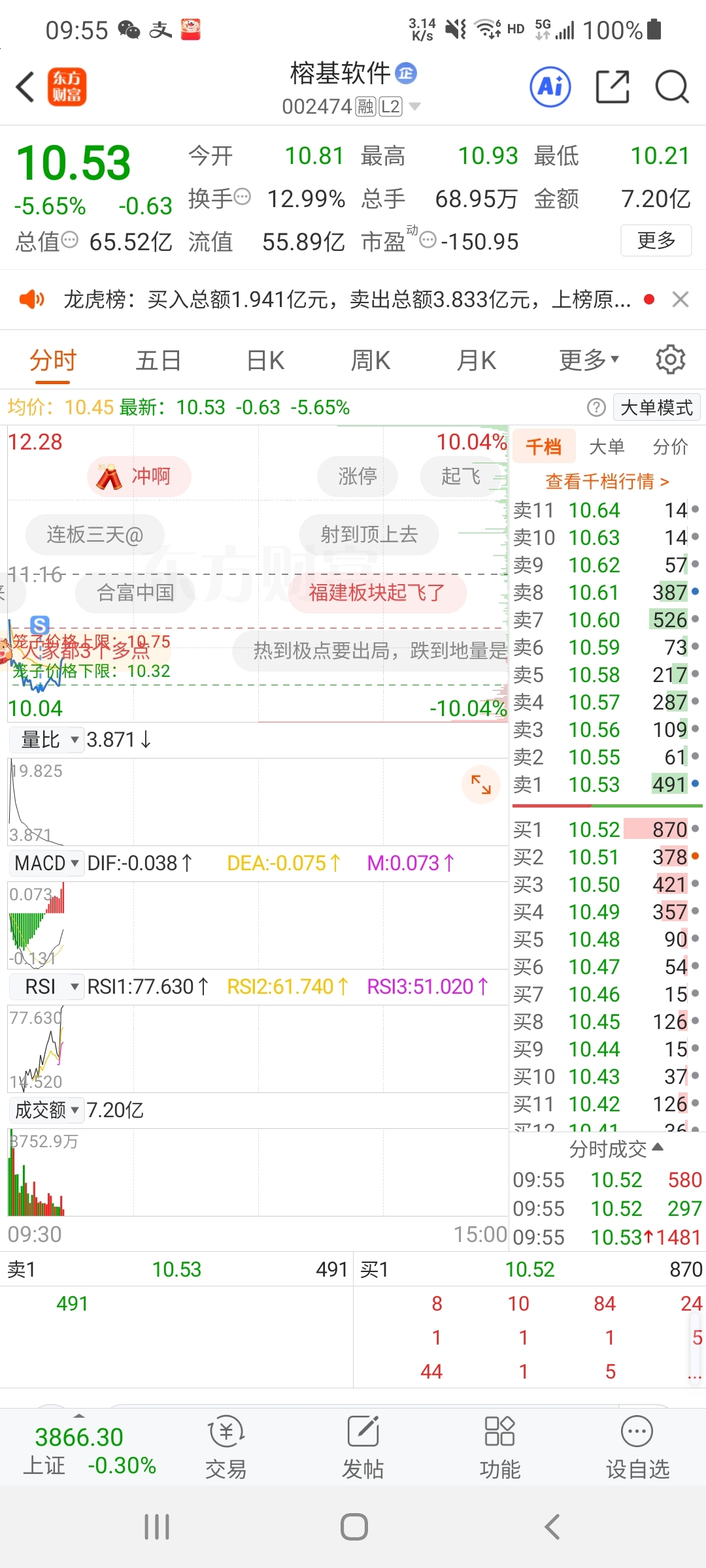Viewport: 706px width, 1568px height.
Task: Tap the orange speaker announcement icon
Action: coord(31,300)
